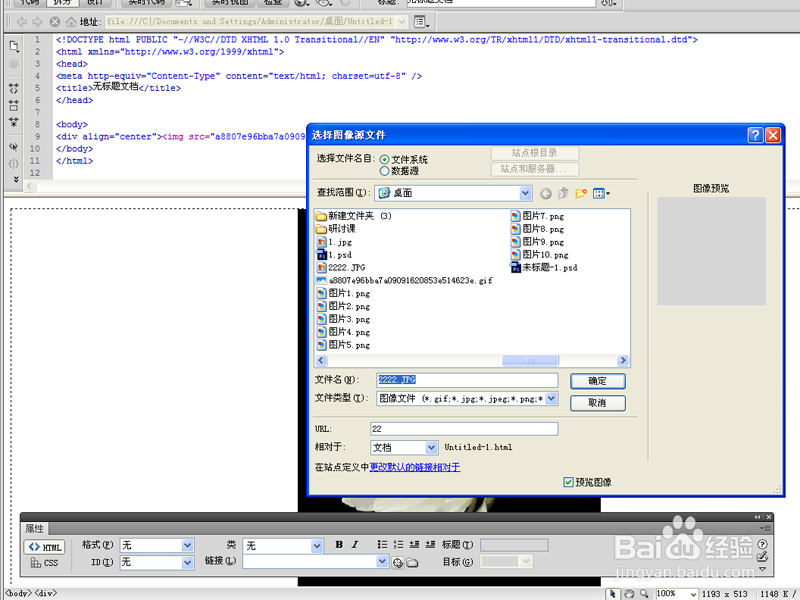Open Properties panel help icon
This screenshot has width=800, height=600.
(762, 544)
